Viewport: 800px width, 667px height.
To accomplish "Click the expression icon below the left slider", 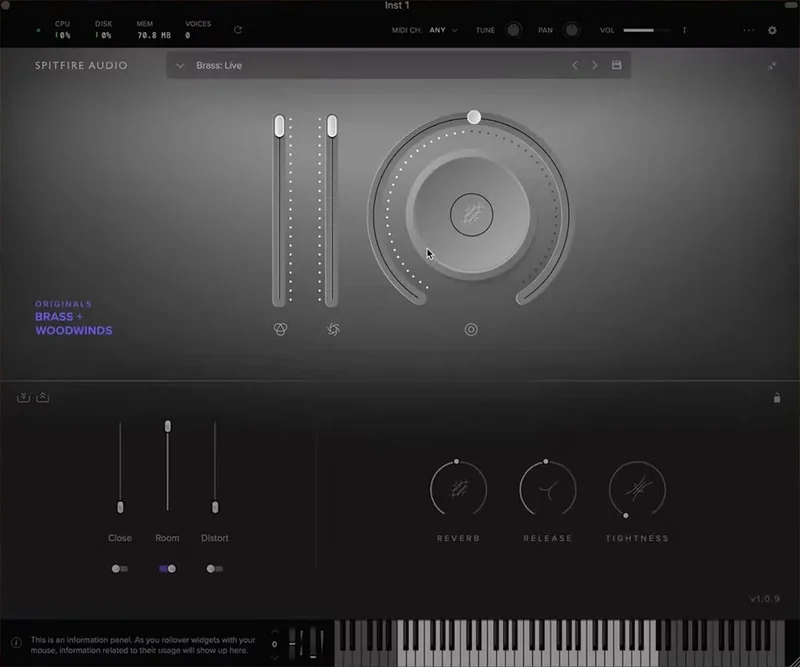I will tap(280, 329).
